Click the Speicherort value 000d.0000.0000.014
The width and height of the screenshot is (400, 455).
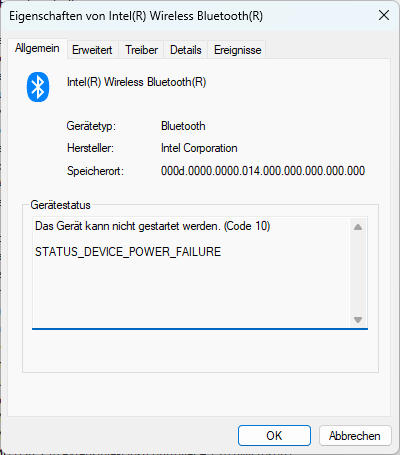pyautogui.click(x=263, y=171)
